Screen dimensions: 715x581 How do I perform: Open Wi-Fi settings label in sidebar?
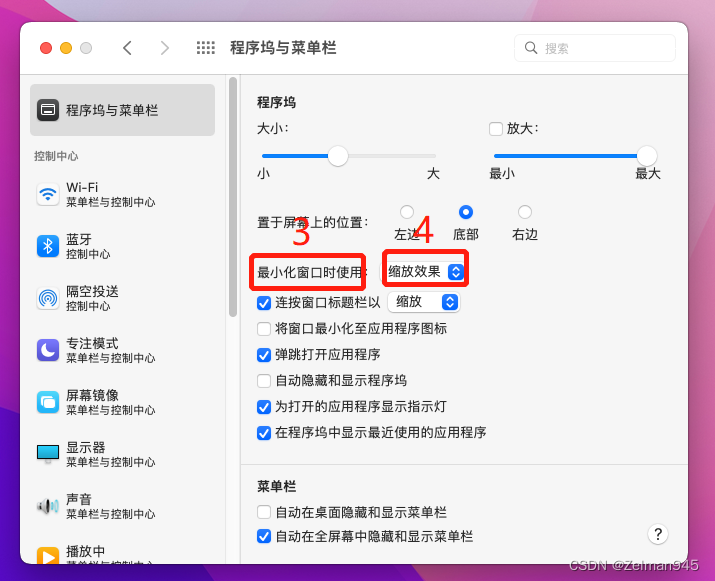82,187
